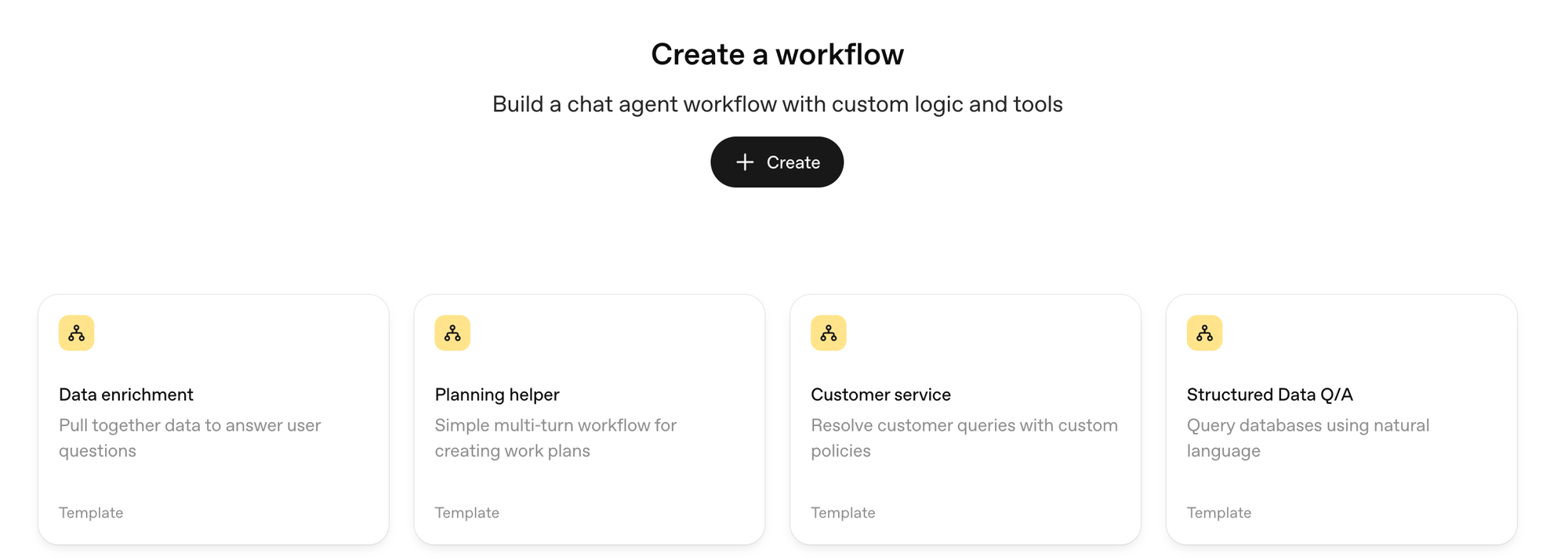Open the Customer service title
The image size is (1568, 560).
point(880,395)
